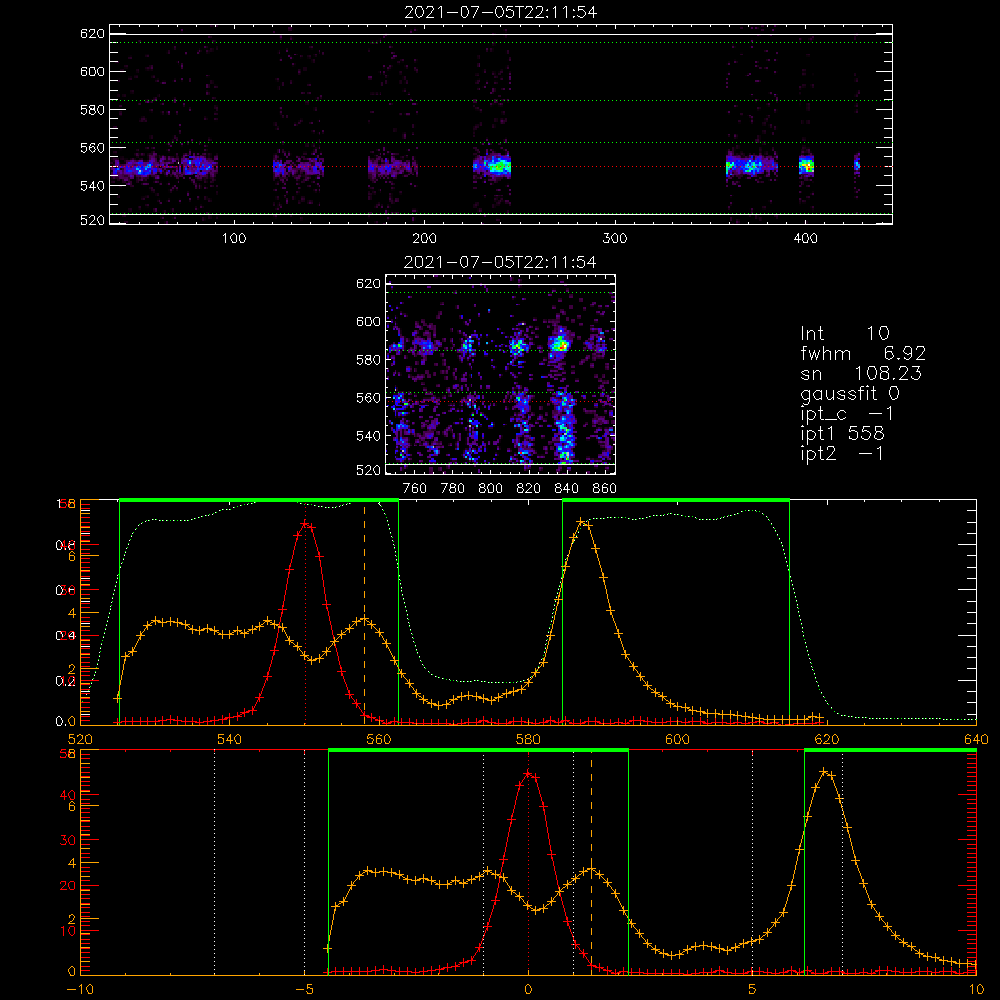Click the x-axis label 860 of middle image
Screen dimensions: 1000x1000
(x=605, y=489)
